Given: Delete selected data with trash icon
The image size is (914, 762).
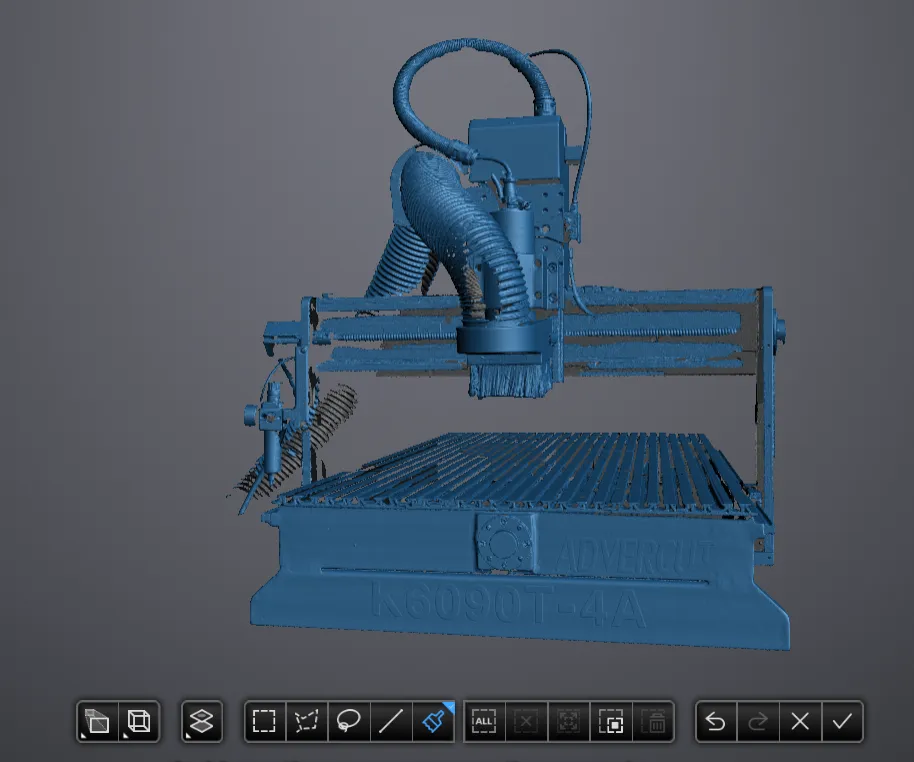Looking at the screenshot, I should [653, 721].
